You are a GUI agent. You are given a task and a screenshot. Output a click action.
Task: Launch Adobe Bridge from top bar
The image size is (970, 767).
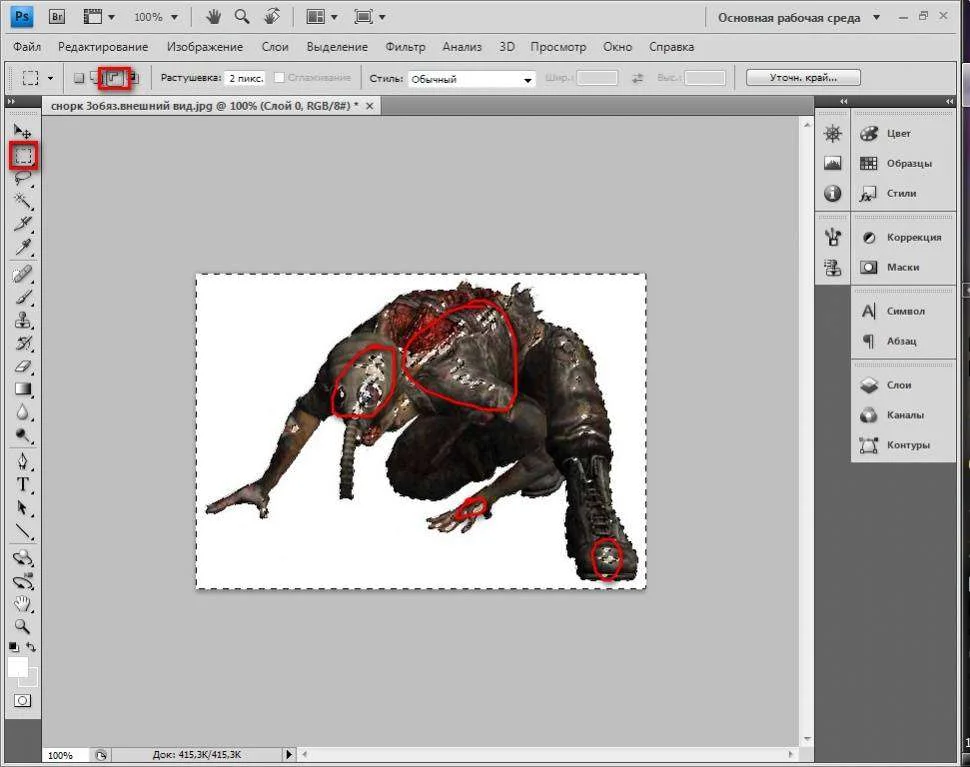click(57, 17)
